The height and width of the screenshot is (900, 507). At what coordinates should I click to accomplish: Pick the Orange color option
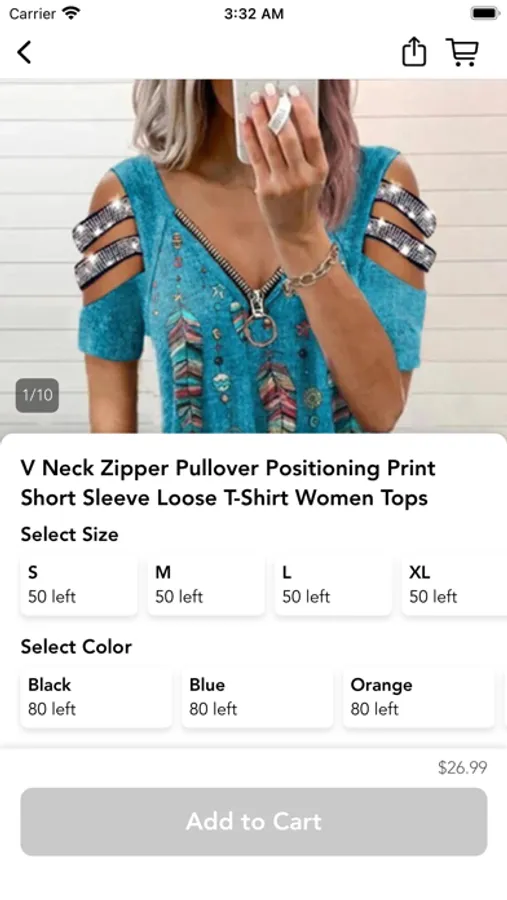[x=419, y=697]
